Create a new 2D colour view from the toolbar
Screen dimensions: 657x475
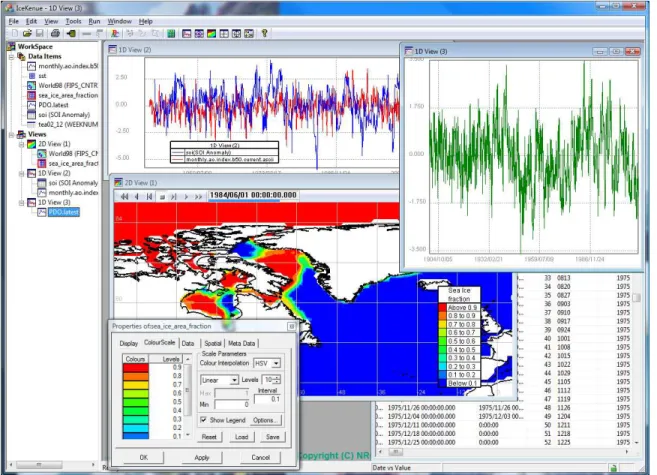click(212, 34)
